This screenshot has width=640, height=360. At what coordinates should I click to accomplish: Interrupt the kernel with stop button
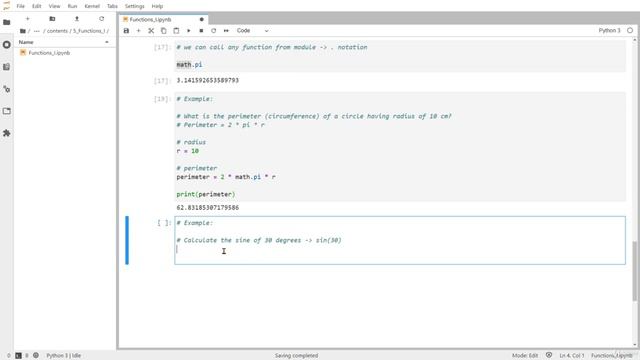pyautogui.click(x=201, y=31)
